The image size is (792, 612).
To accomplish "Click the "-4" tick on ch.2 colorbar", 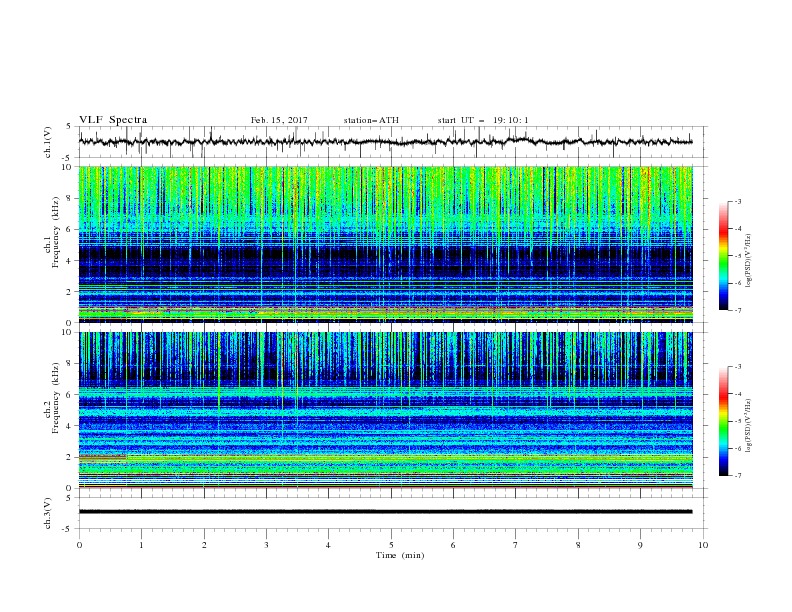I will coord(737,394).
